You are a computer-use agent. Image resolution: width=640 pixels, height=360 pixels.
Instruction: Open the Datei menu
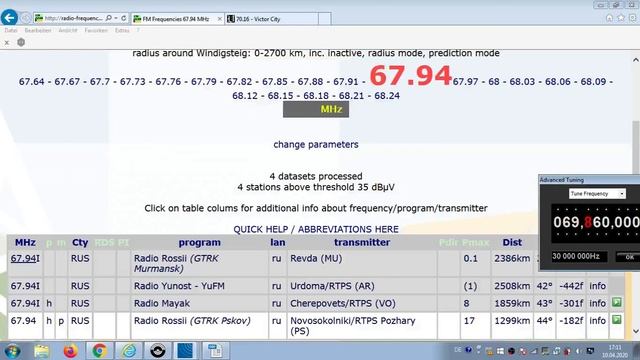[x=11, y=30]
